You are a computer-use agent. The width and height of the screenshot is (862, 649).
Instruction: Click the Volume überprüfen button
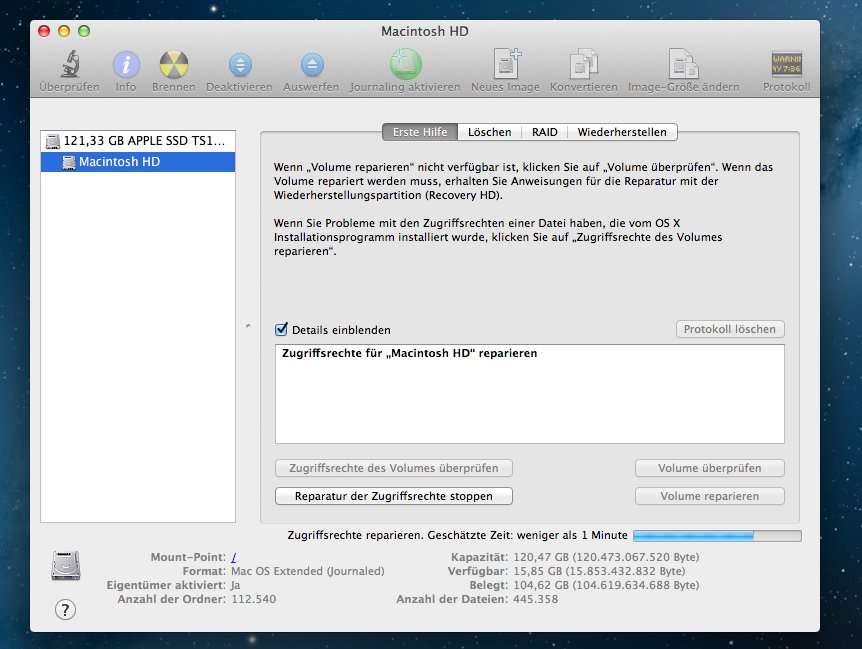pyautogui.click(x=710, y=468)
